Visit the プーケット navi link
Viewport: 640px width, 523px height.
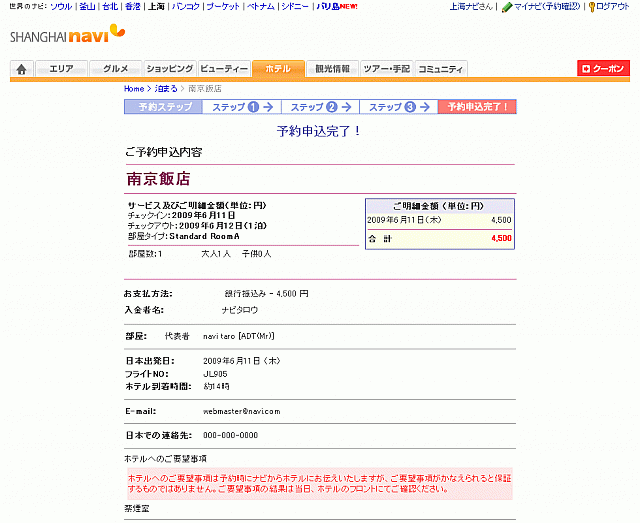click(x=223, y=7)
